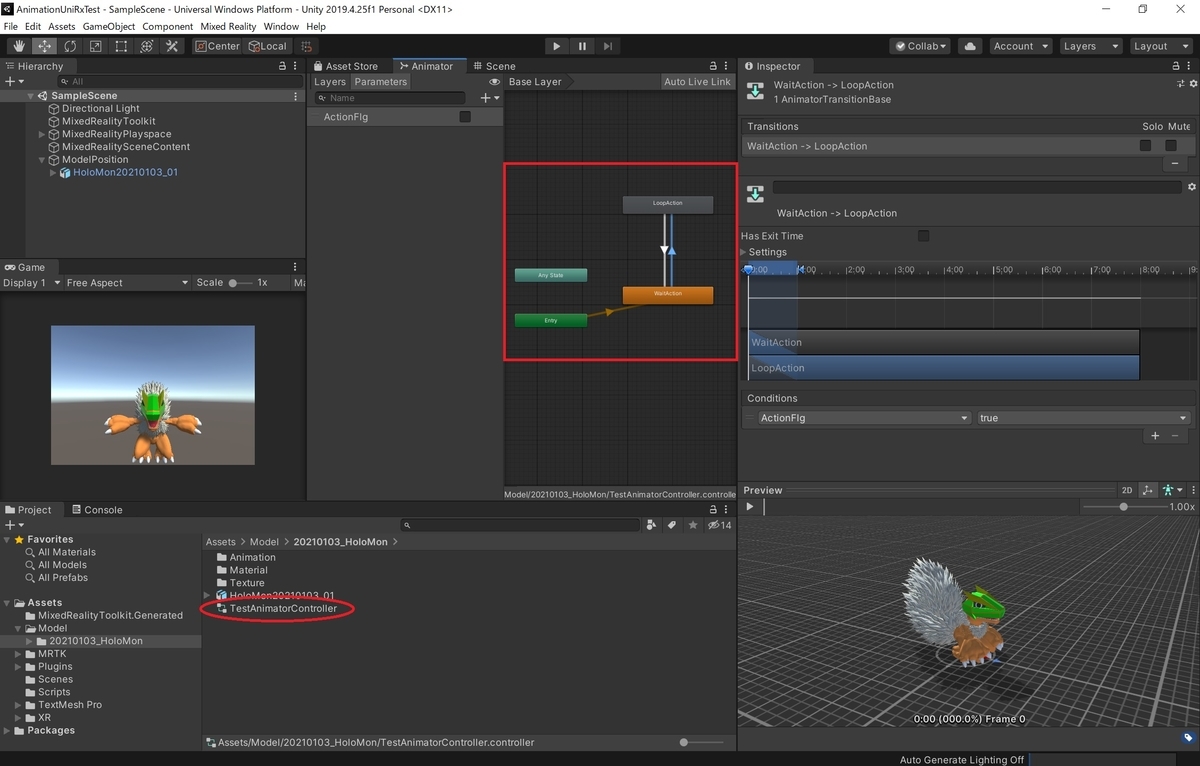Open the GameObject menu

108,26
